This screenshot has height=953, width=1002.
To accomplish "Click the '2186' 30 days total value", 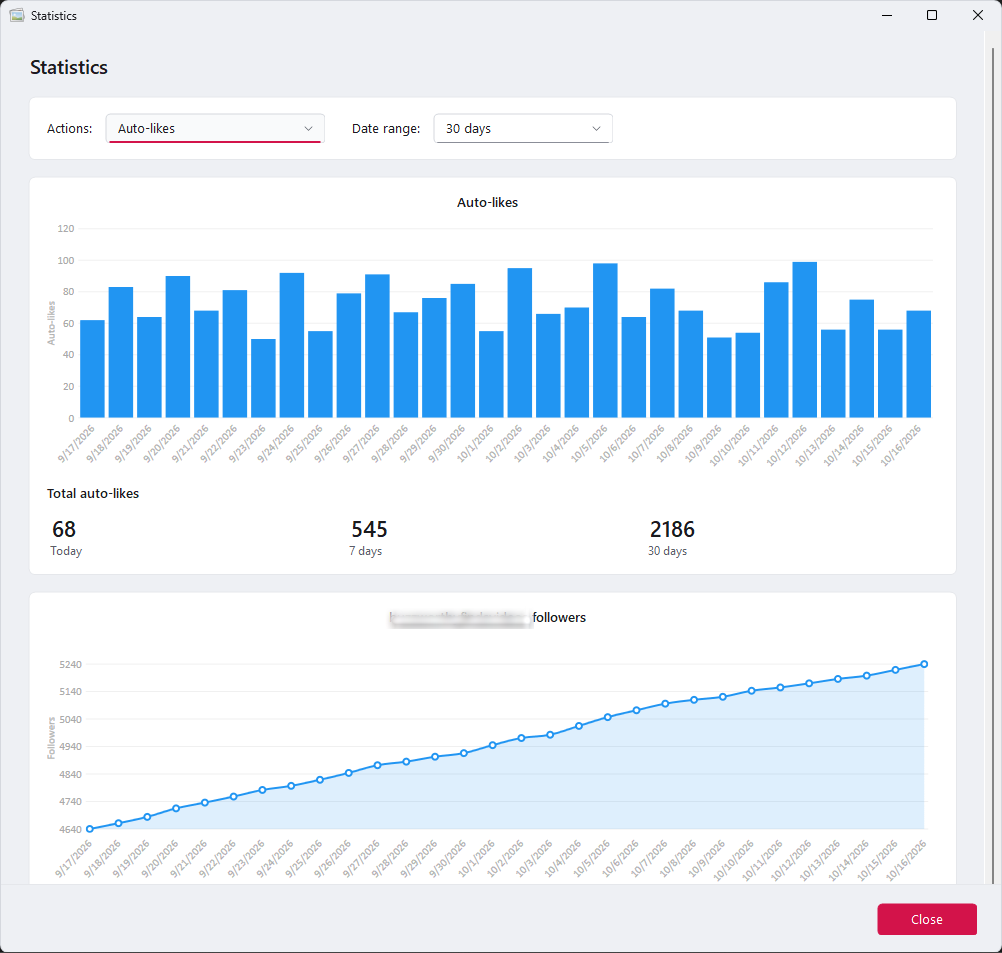I will [672, 529].
